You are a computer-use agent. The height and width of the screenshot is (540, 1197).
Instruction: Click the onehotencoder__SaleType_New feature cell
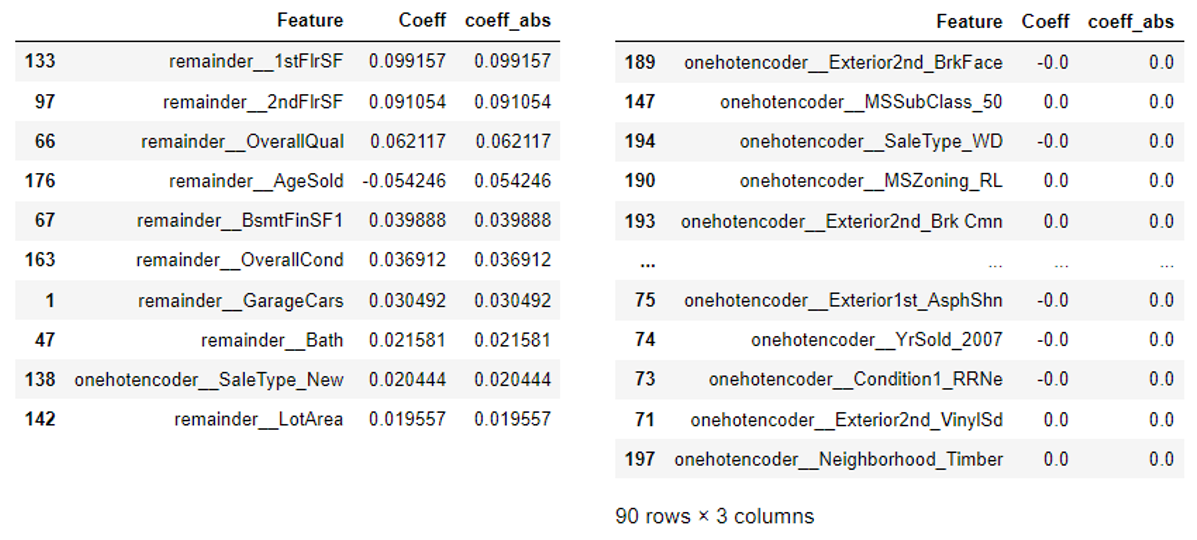click(x=208, y=380)
